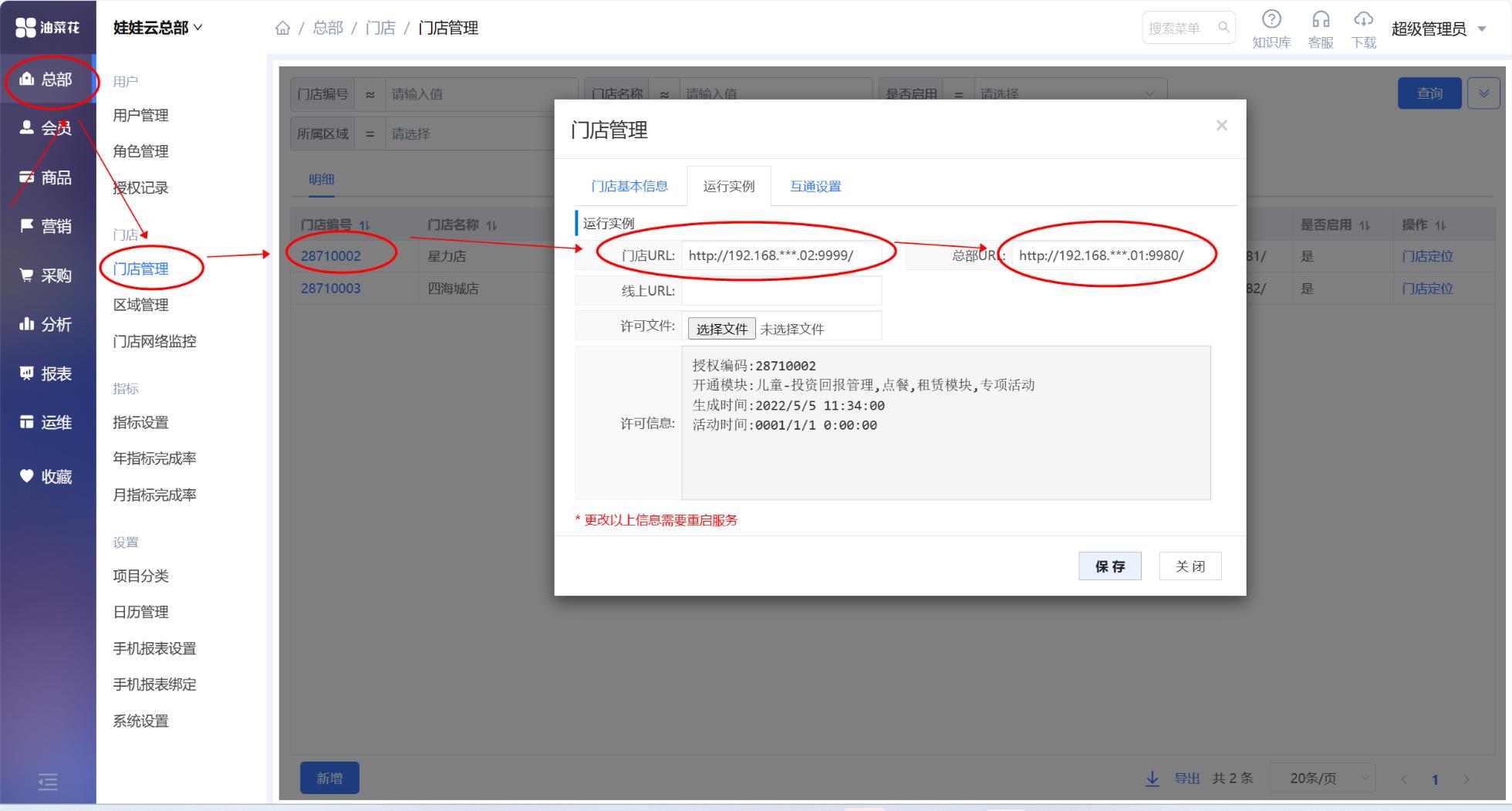
Task: Click 门店定位 for store 四海城店
Action: click(1427, 288)
